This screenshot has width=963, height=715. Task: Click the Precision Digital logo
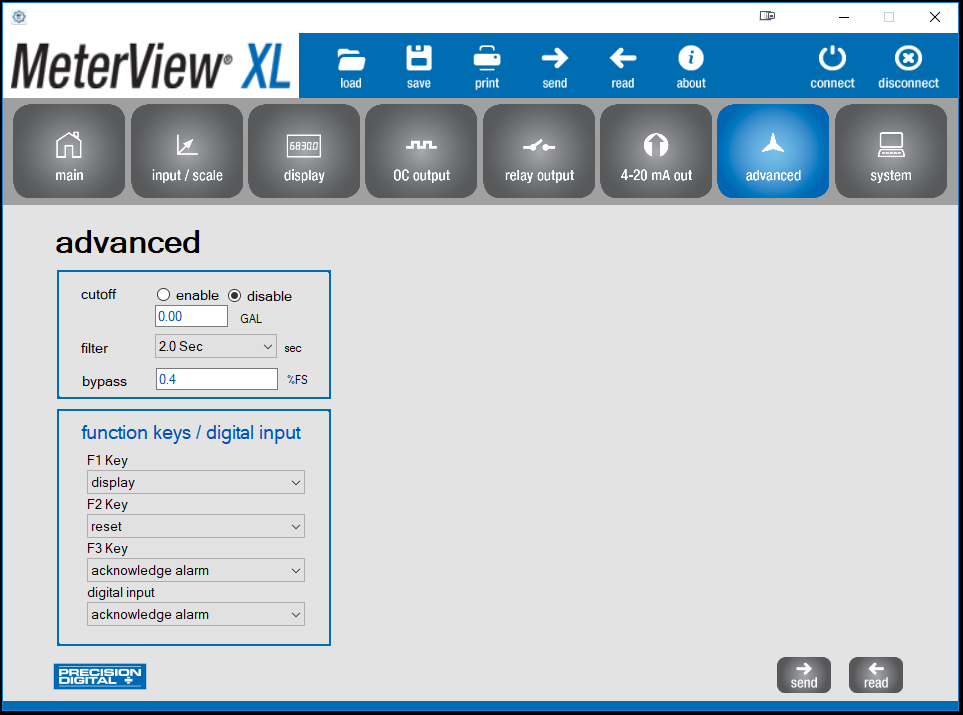[99, 676]
